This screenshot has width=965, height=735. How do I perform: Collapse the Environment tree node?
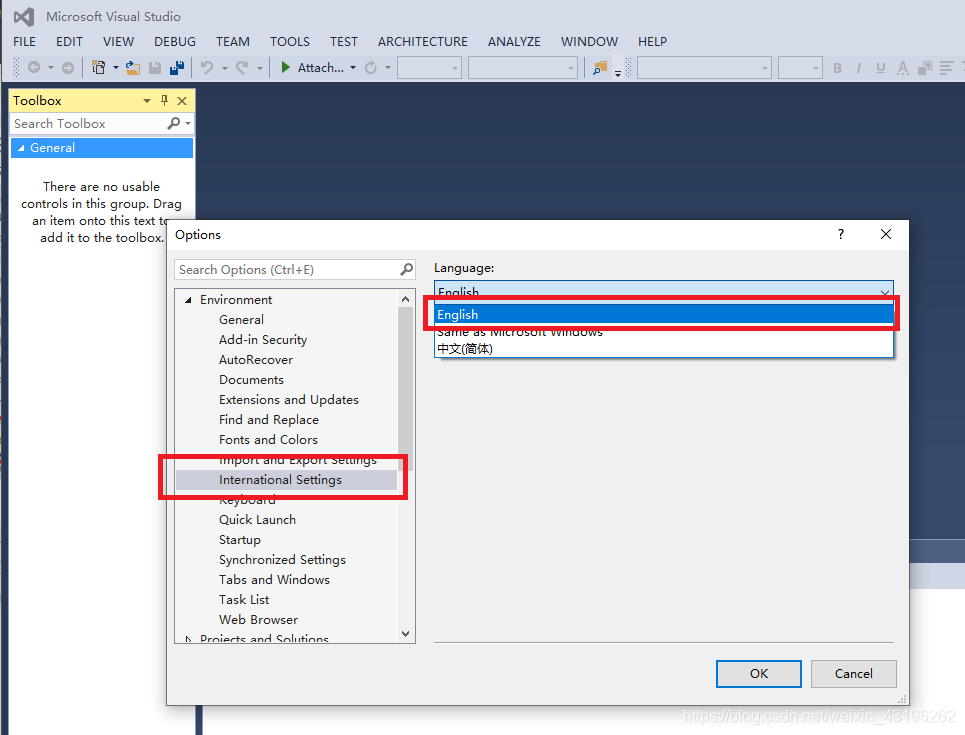point(188,300)
